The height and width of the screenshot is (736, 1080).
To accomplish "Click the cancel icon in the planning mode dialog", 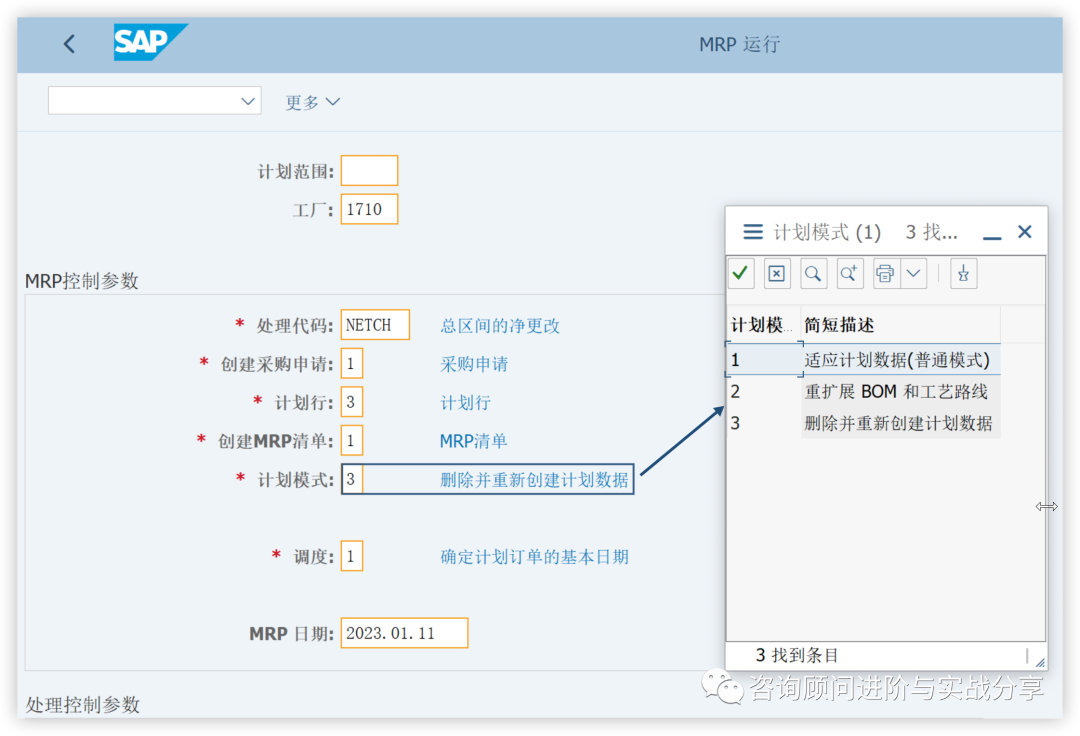I will tap(777, 273).
